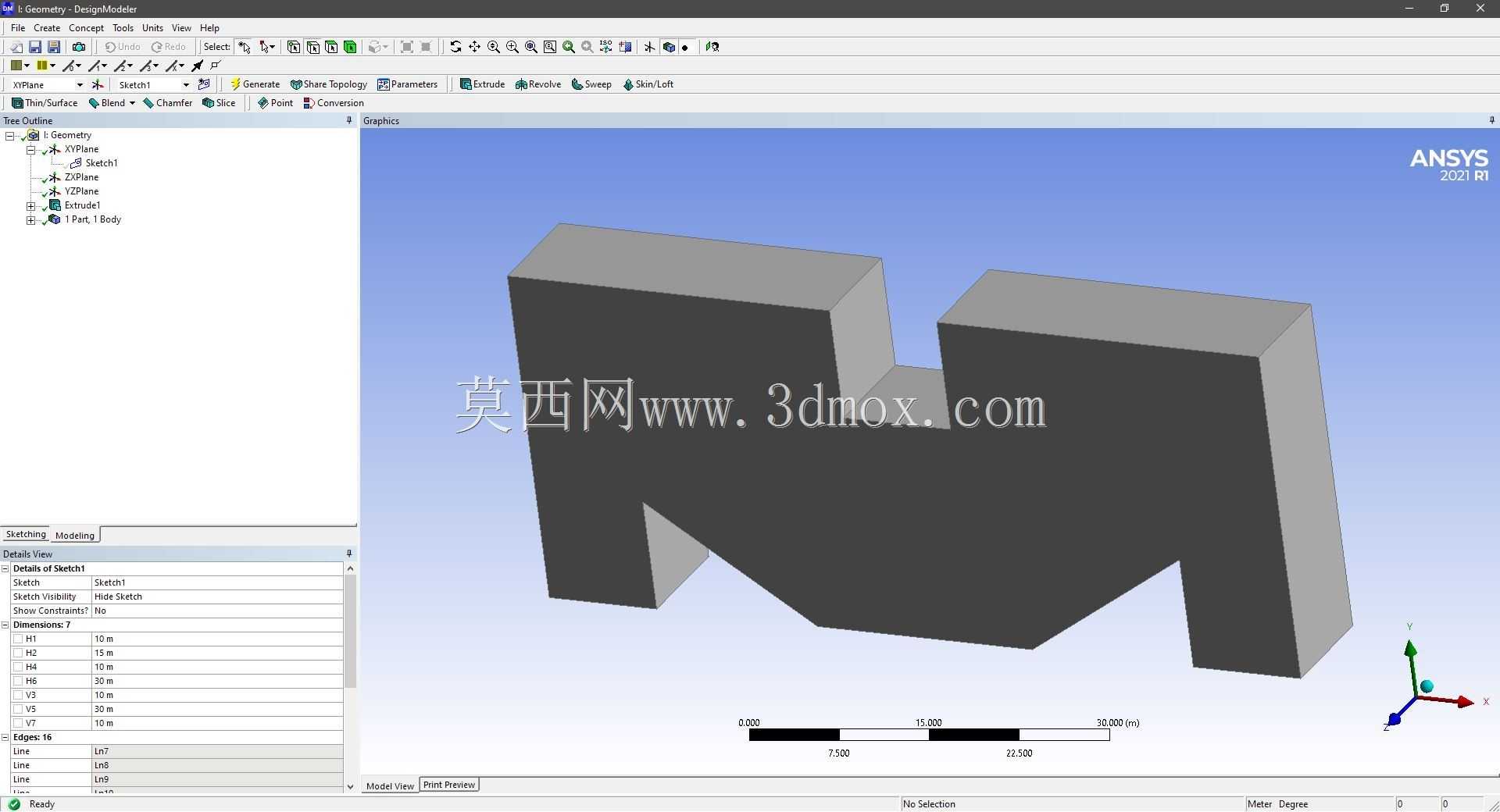Activate the New Selection cursor tool
Screen dimensions: 1500x812
tap(245, 47)
